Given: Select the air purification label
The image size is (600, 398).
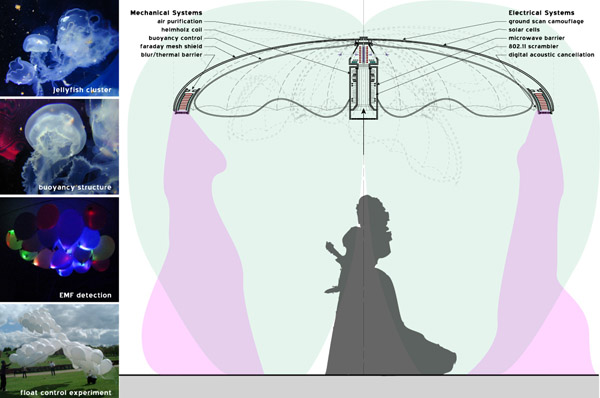Looking at the screenshot, I should [x=179, y=21].
